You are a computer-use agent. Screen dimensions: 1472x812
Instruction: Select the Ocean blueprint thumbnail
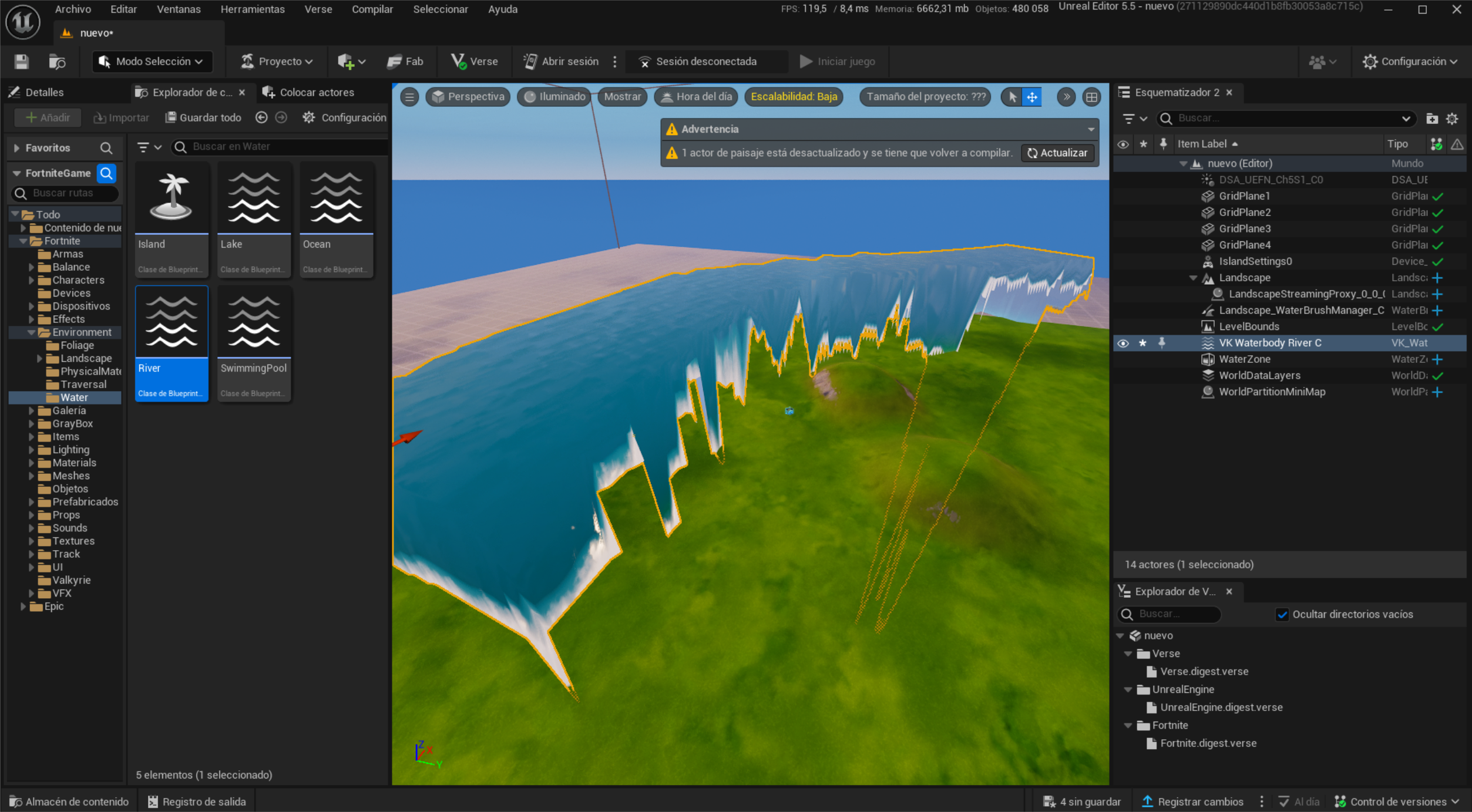click(337, 220)
